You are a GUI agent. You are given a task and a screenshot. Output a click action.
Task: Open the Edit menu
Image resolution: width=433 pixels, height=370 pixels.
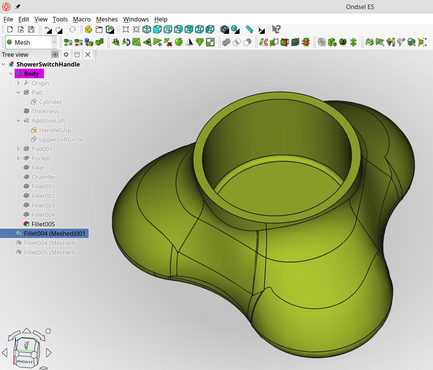click(x=24, y=19)
